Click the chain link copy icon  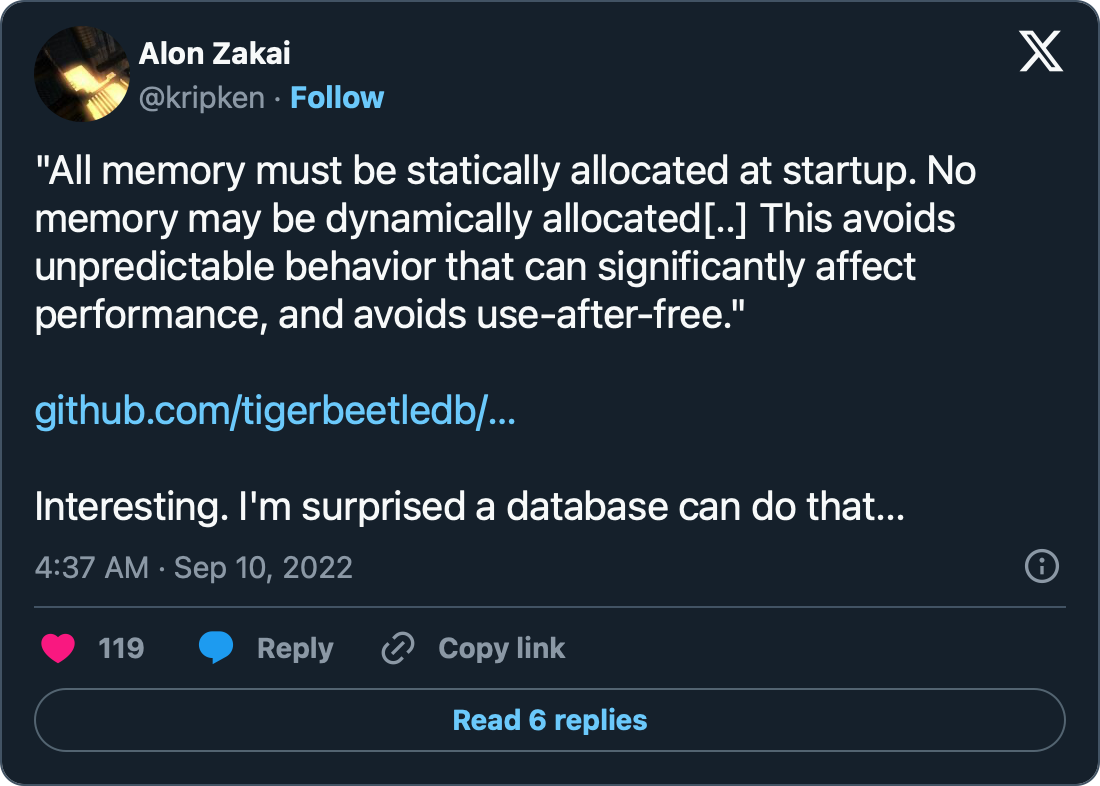coord(398,649)
